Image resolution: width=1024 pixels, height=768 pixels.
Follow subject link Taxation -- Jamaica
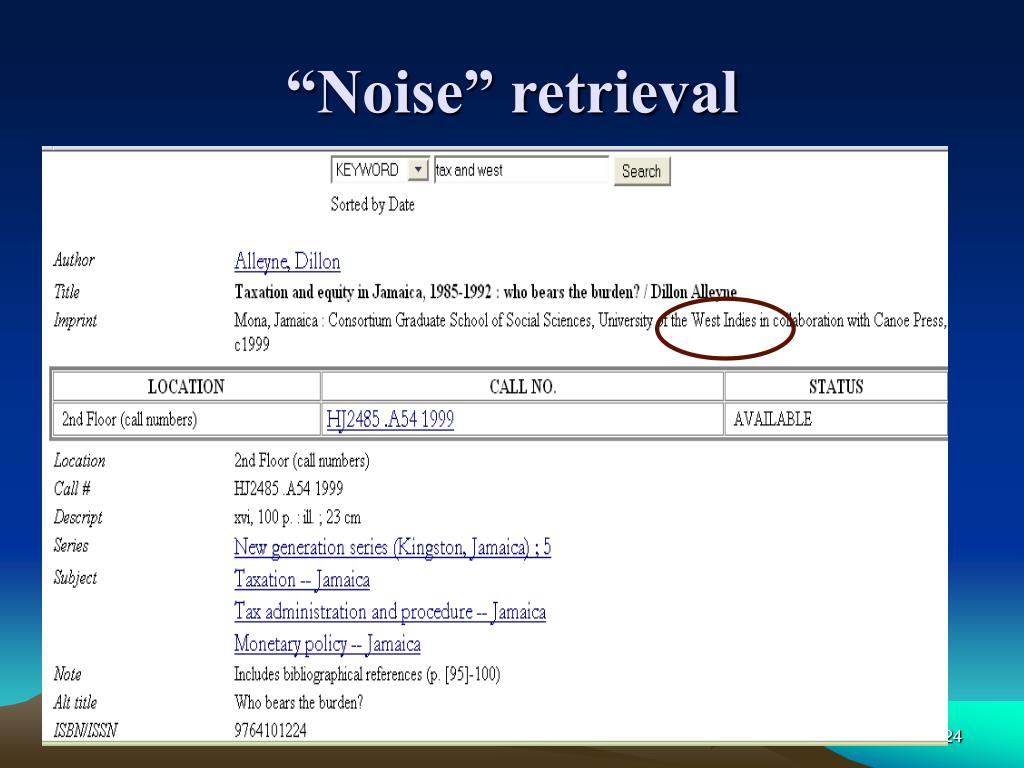pos(302,579)
